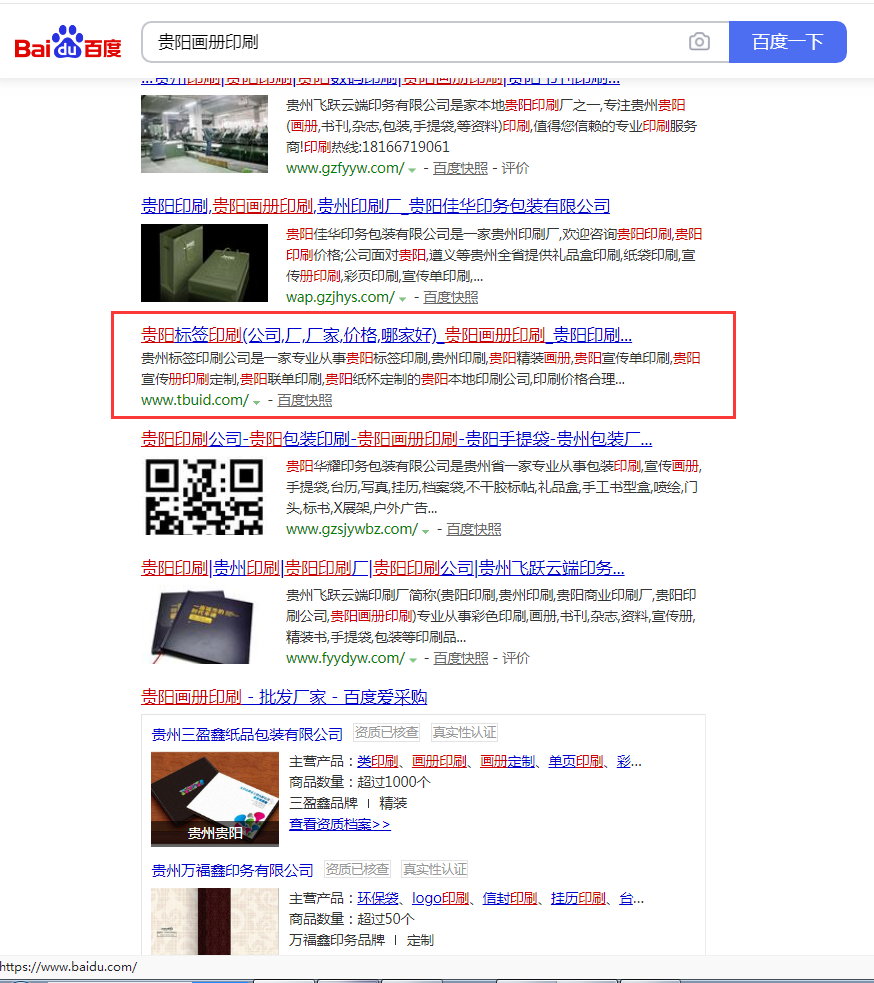Expand dropdown arrow beside www.fyydyw.com/
This screenshot has height=983, width=874.
(413, 660)
